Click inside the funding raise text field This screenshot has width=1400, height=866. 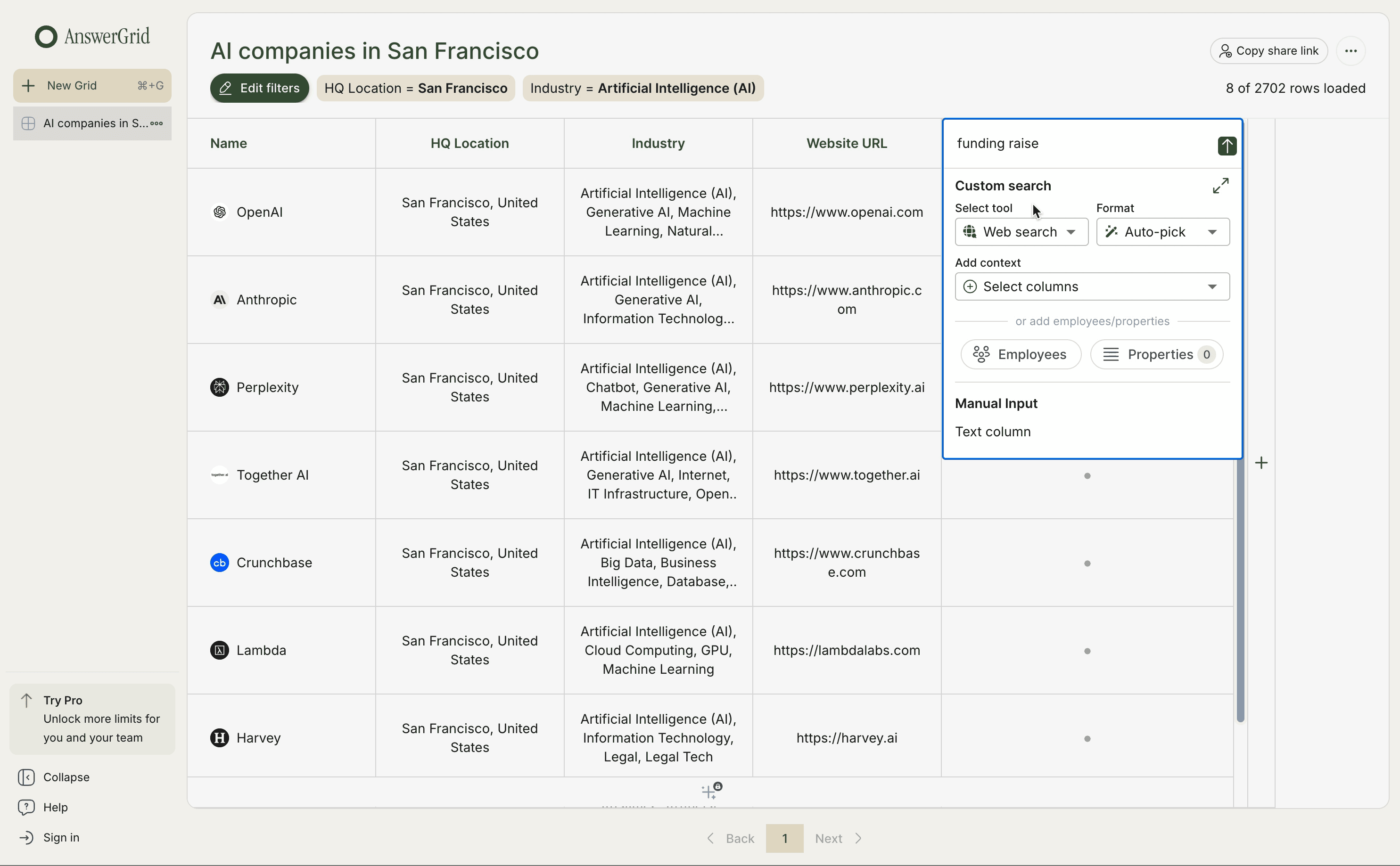pos(1060,143)
